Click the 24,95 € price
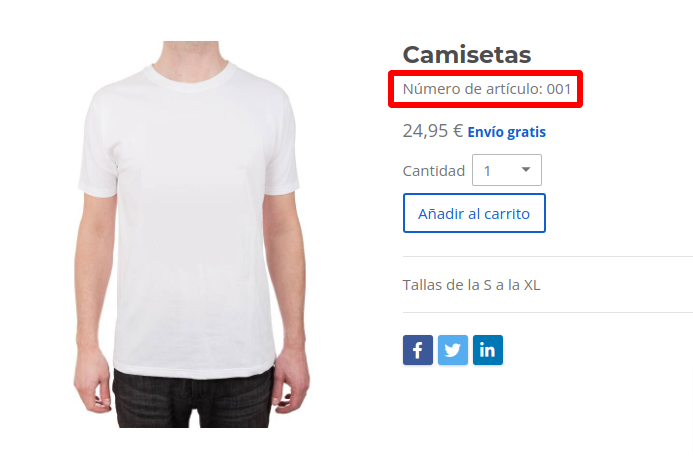 (x=433, y=131)
